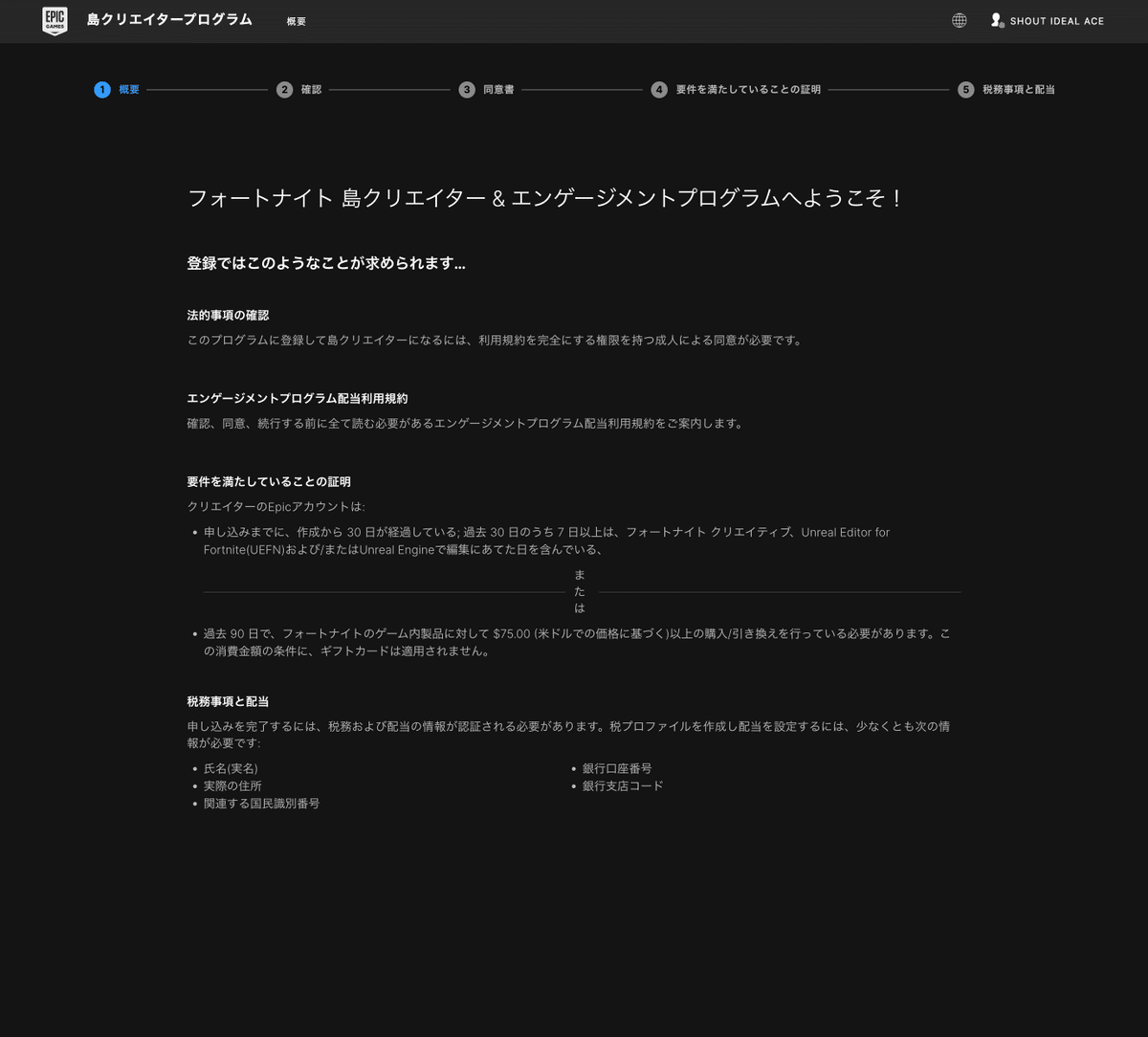The height and width of the screenshot is (1037, 1148).
Task: Click step 2 circle labeled 確認
Action: pyautogui.click(x=284, y=89)
